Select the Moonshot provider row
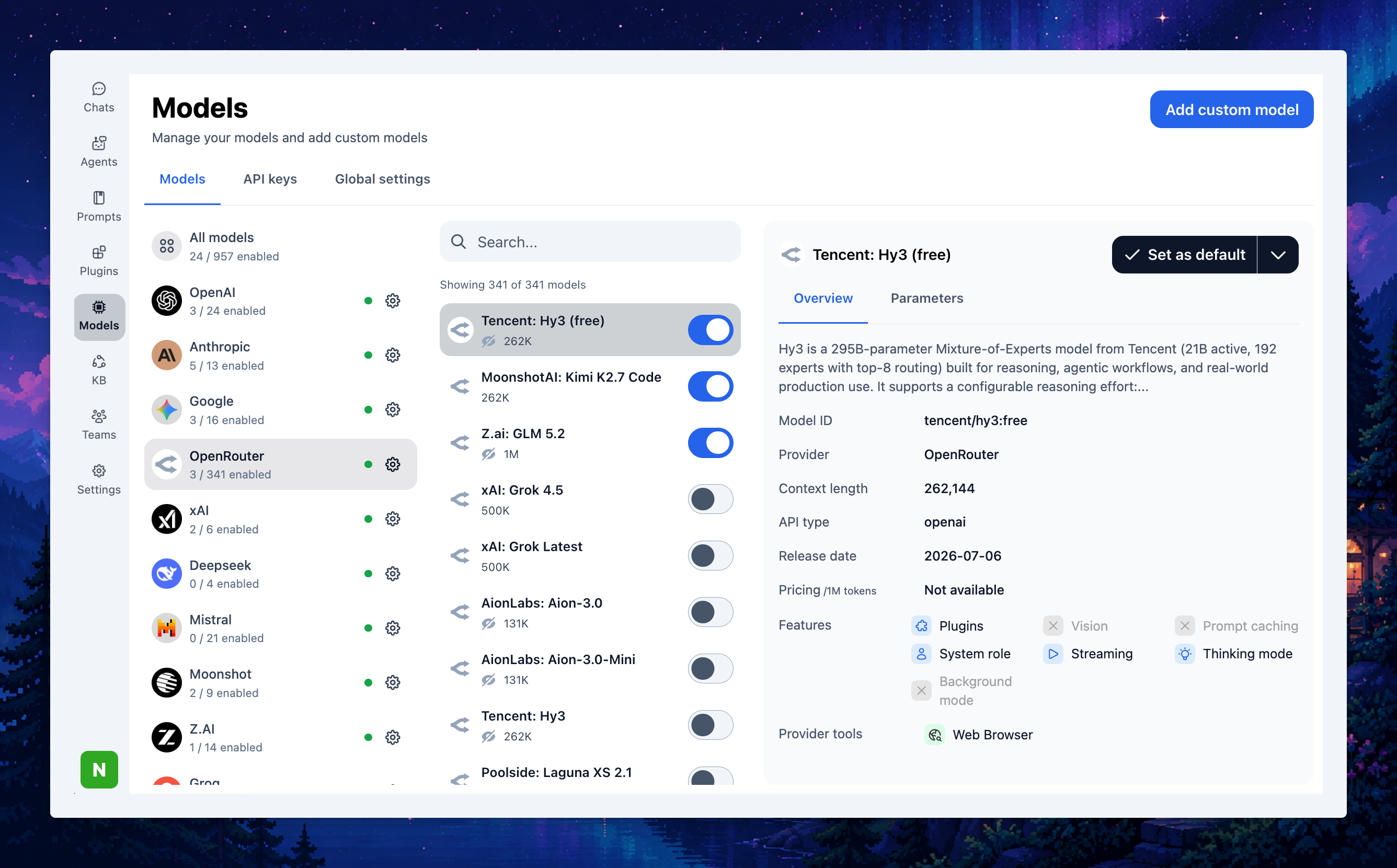1397x868 pixels. (281, 682)
